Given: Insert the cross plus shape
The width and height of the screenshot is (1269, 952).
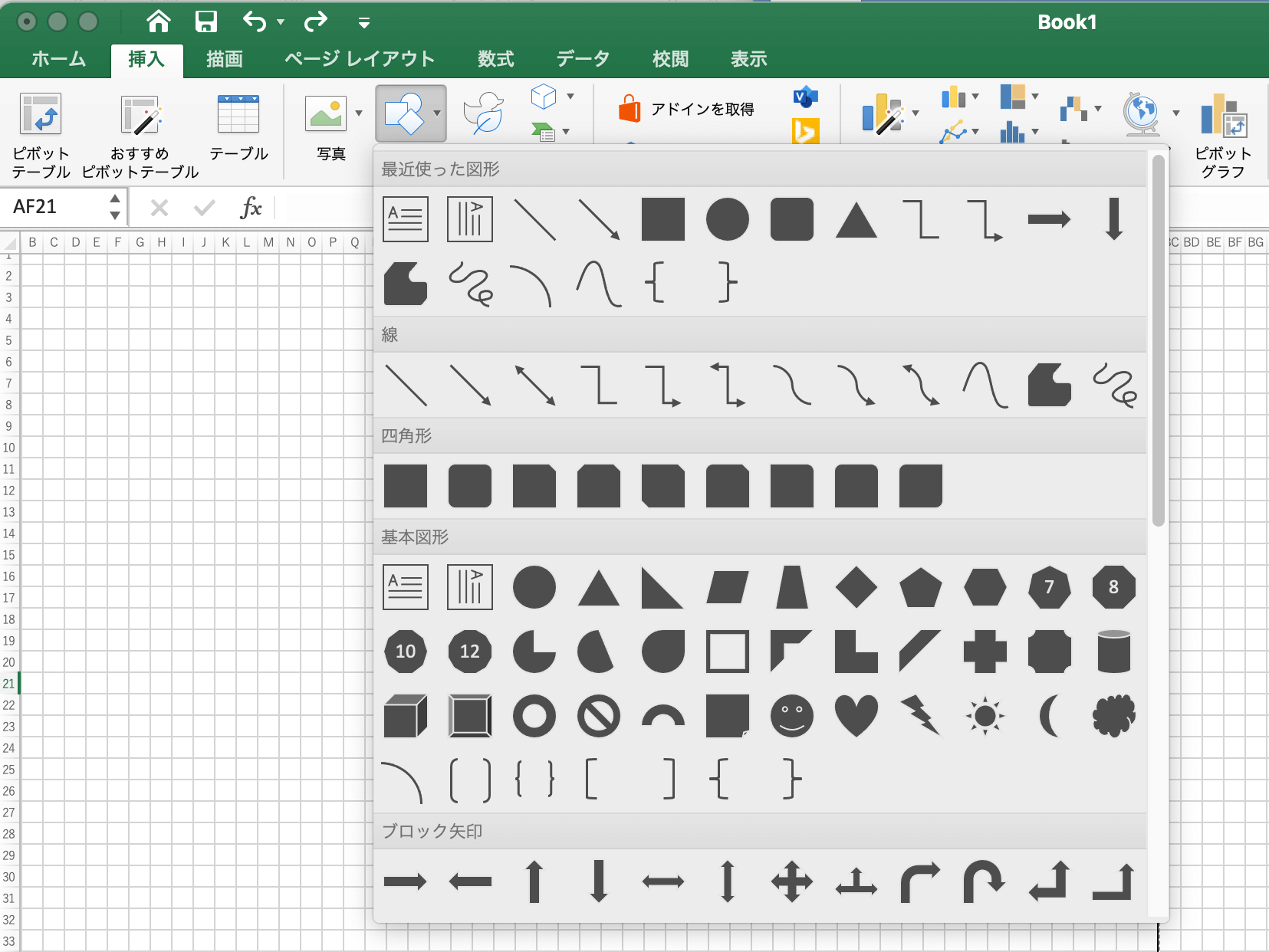Looking at the screenshot, I should [x=985, y=652].
